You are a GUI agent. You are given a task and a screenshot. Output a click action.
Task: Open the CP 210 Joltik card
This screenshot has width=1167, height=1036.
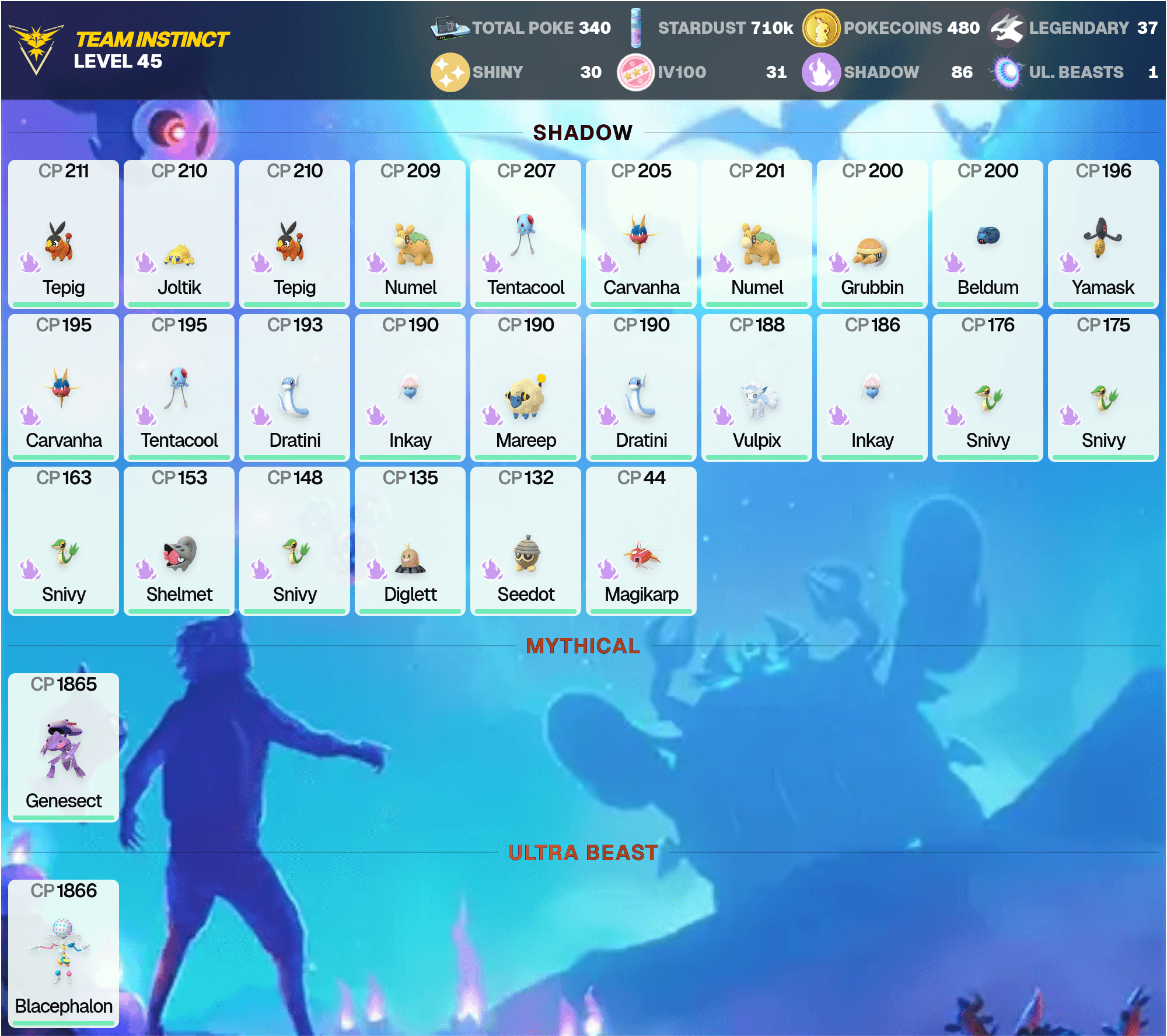pyautogui.click(x=179, y=234)
